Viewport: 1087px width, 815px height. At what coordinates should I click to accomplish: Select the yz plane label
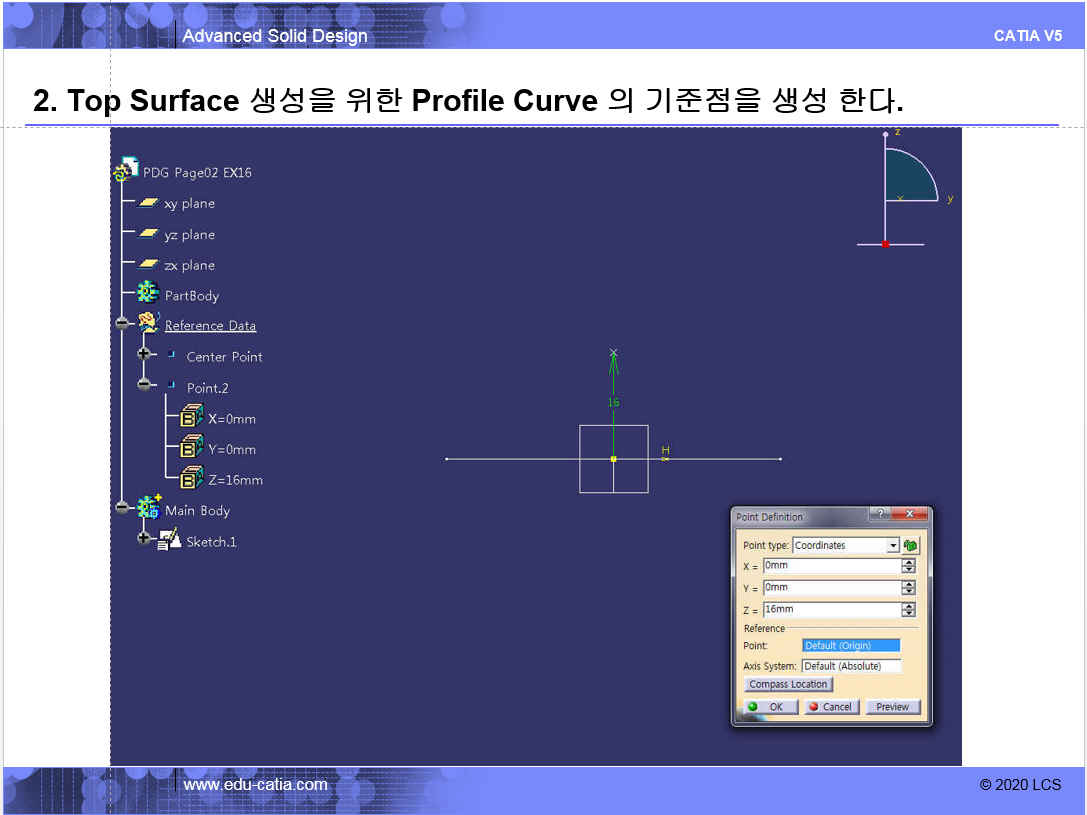[189, 235]
